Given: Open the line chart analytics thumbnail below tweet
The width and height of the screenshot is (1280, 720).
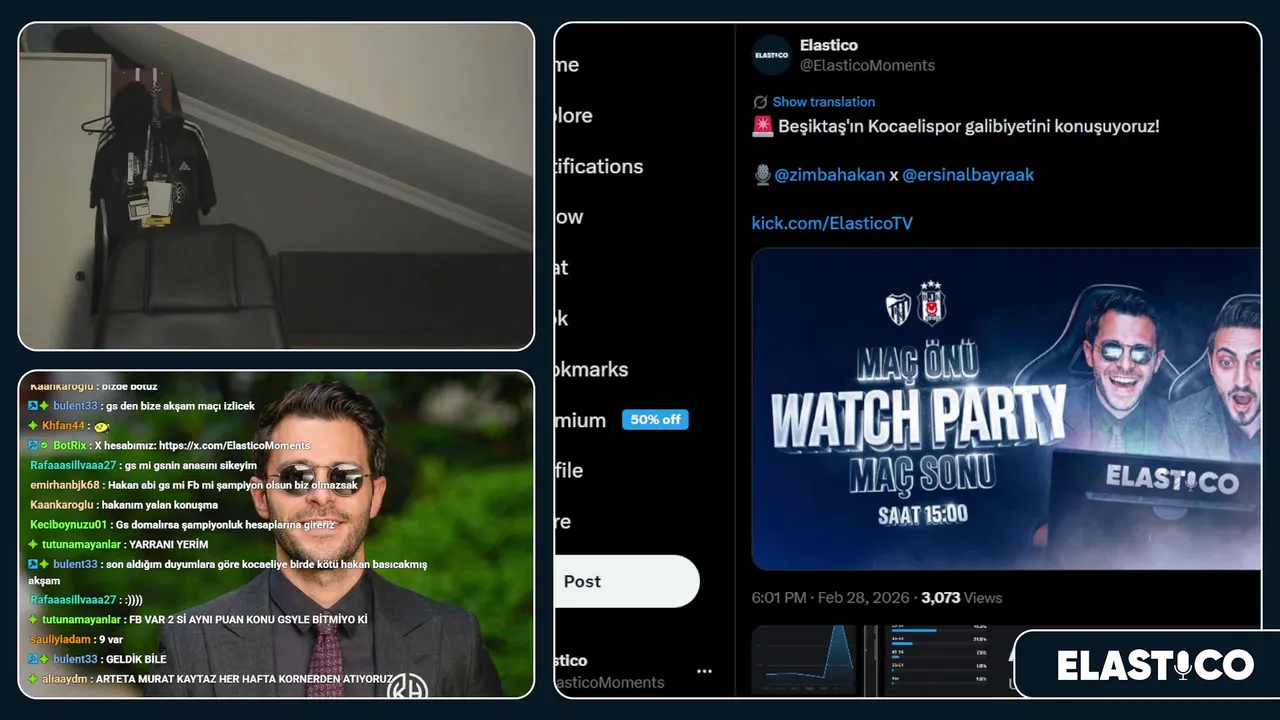Looking at the screenshot, I should pyautogui.click(x=804, y=660).
